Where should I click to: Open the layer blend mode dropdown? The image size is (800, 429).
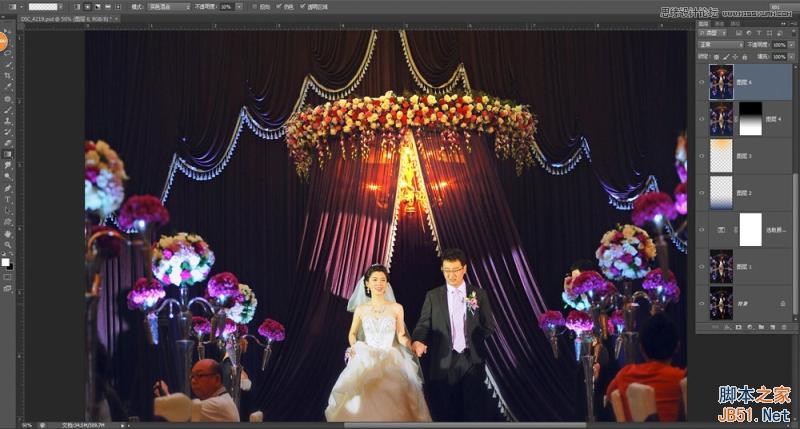721,45
